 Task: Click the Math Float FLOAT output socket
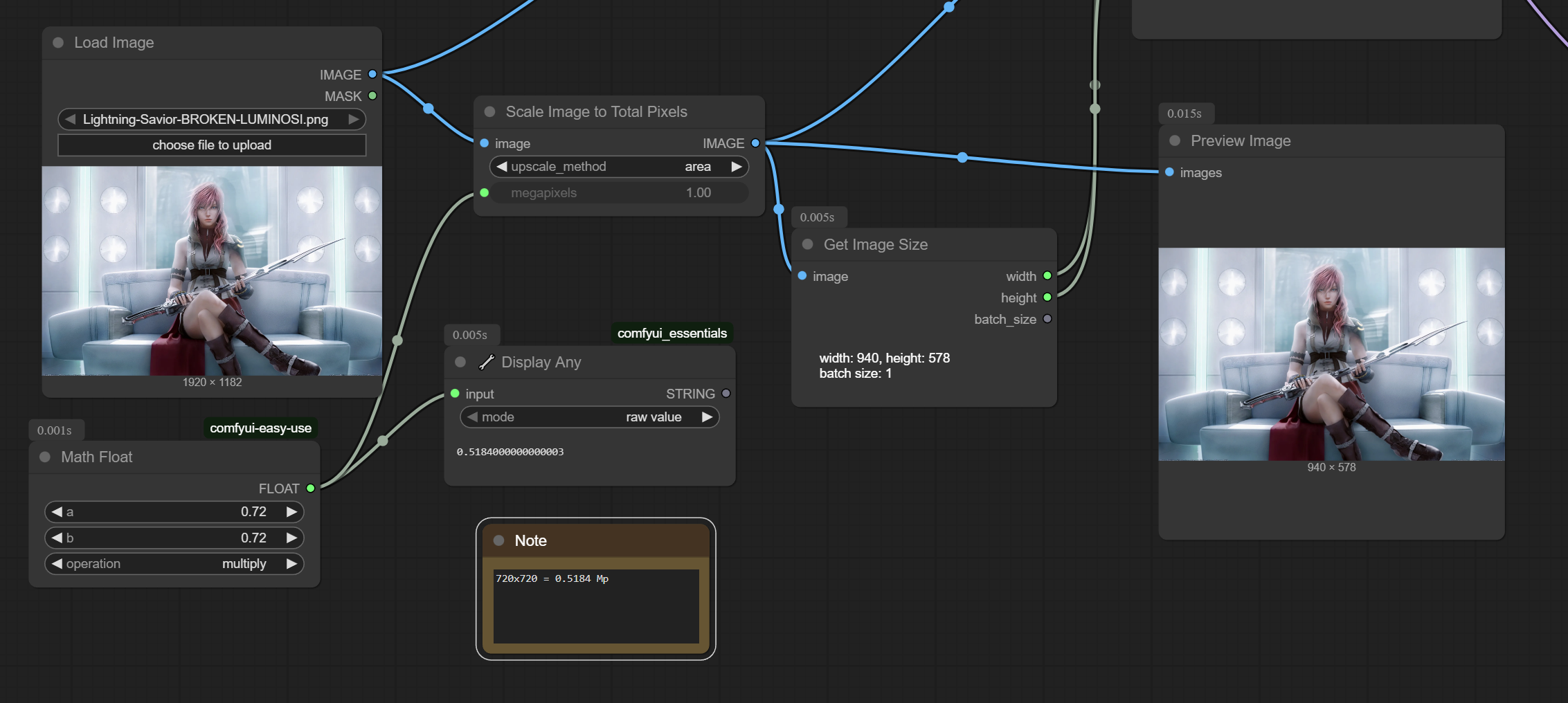[311, 489]
